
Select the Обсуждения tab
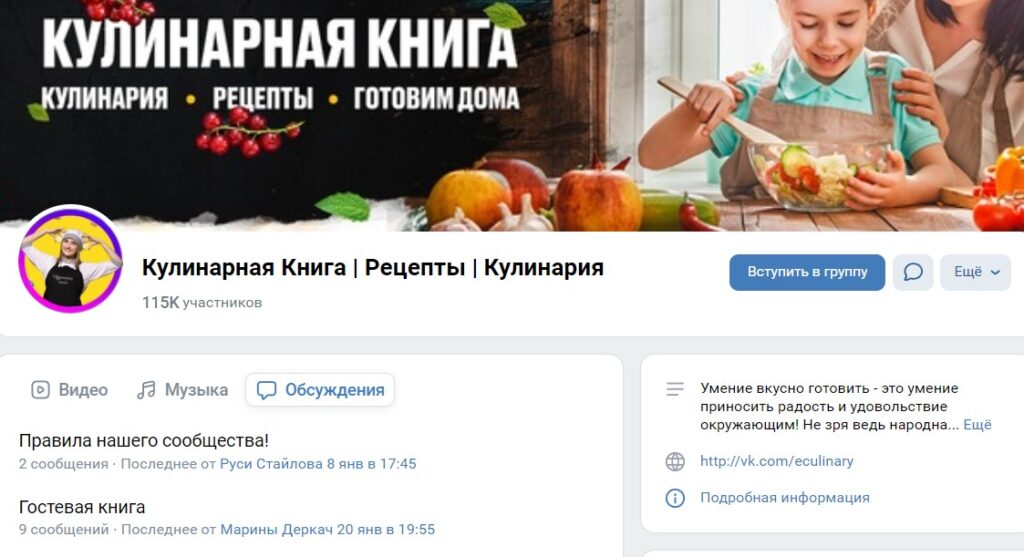tap(320, 390)
